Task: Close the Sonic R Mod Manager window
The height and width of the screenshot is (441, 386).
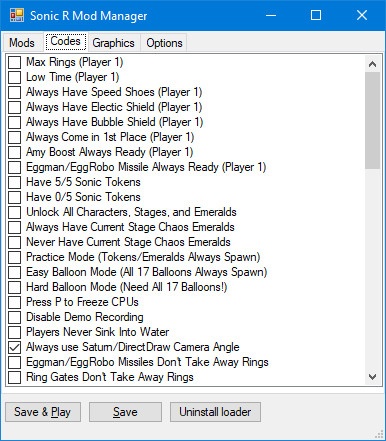Action: coord(362,15)
